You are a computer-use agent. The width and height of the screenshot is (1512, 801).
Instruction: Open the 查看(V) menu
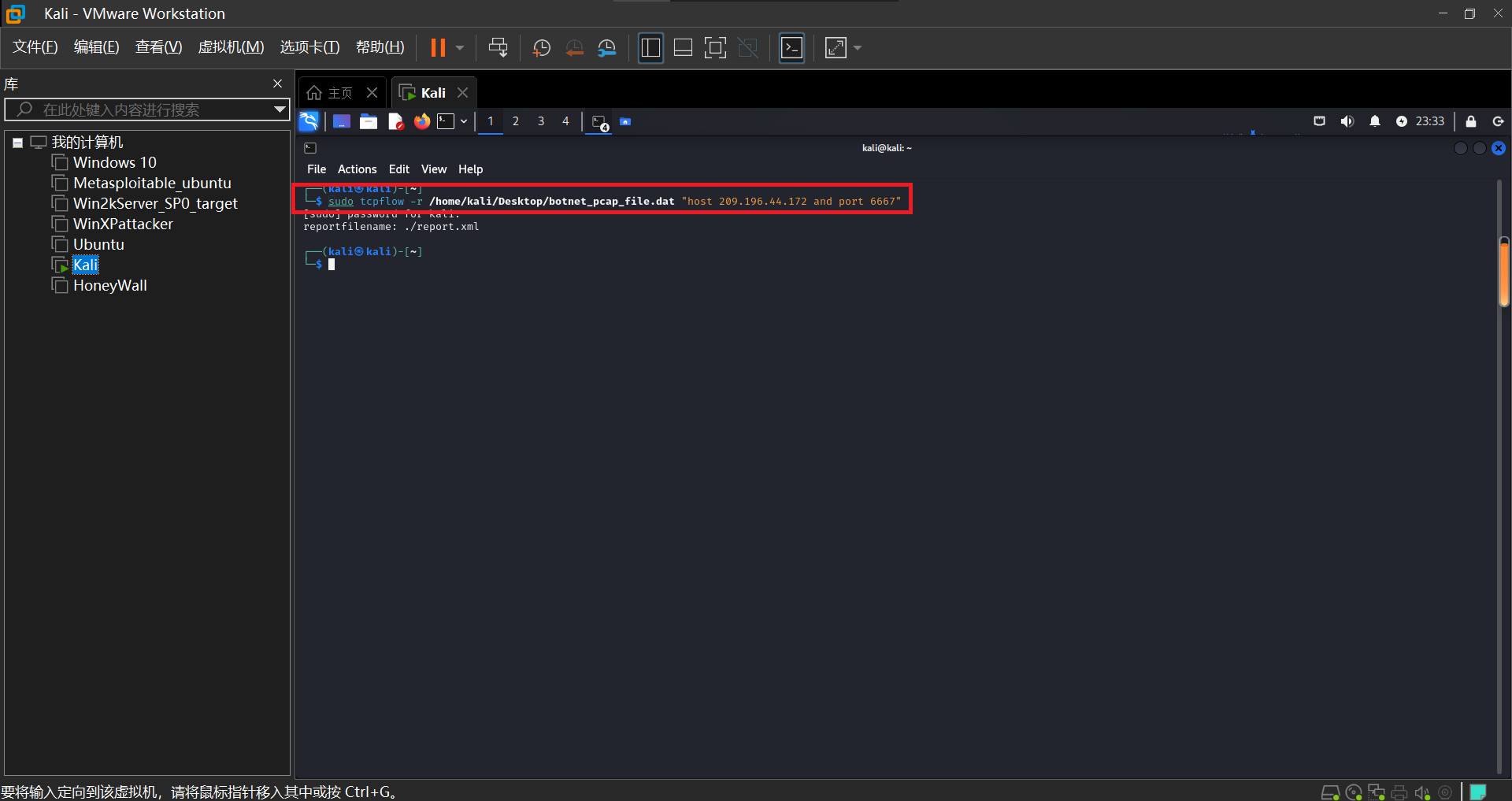pyautogui.click(x=159, y=47)
